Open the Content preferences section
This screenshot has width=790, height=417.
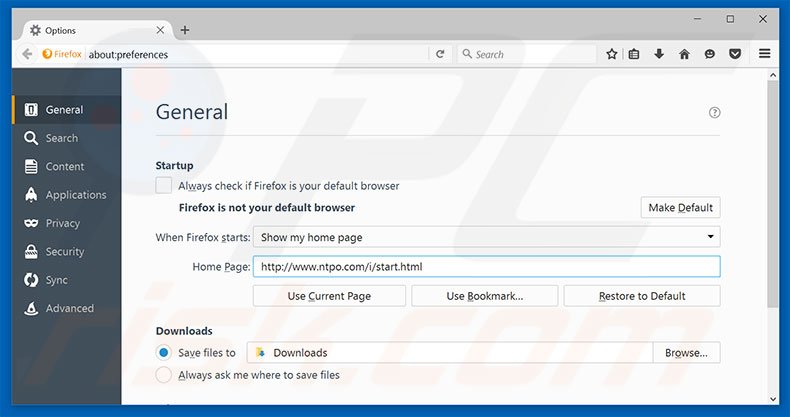[x=67, y=166]
